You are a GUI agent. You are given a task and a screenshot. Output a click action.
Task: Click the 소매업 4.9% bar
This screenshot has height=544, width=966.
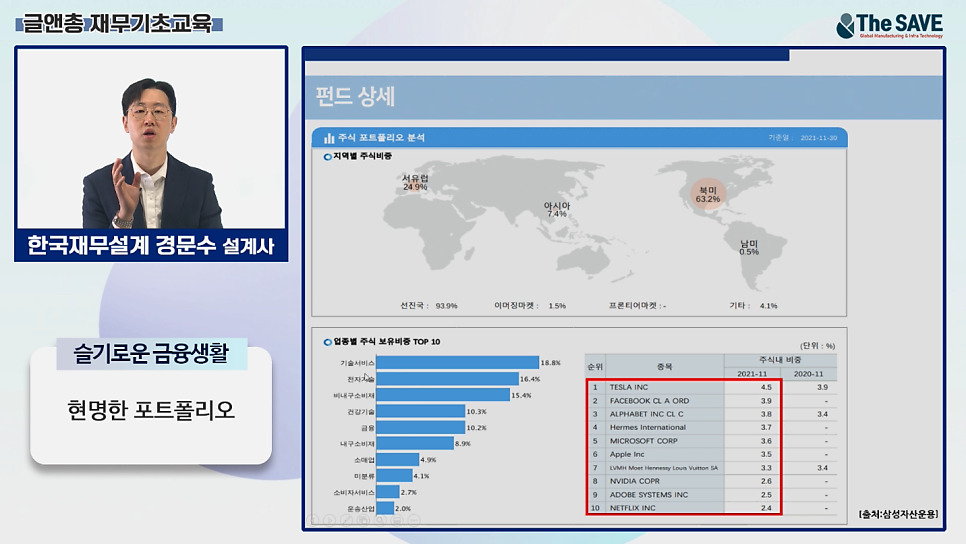coord(397,460)
